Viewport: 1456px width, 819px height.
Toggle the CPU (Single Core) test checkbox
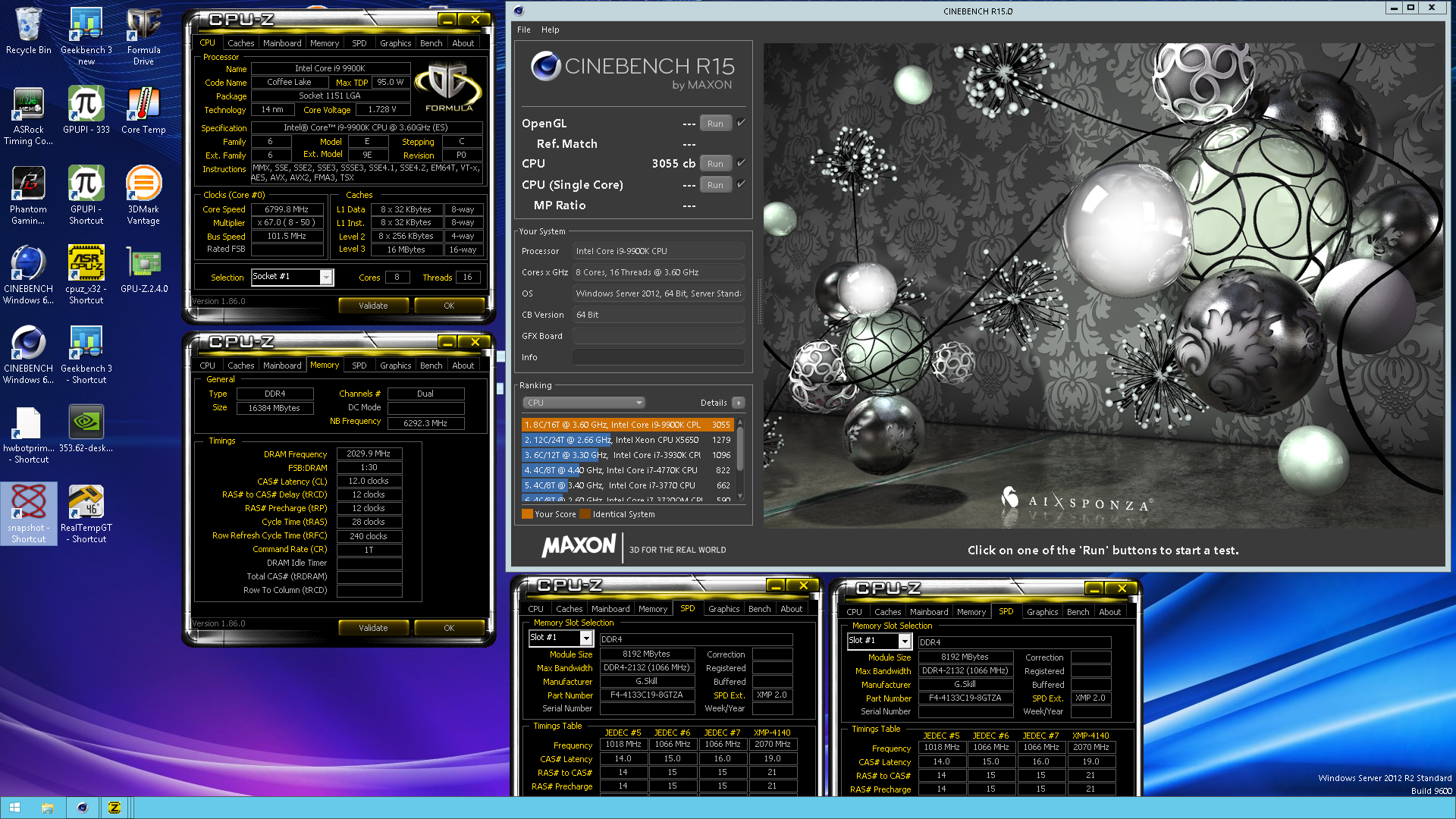pyautogui.click(x=741, y=184)
